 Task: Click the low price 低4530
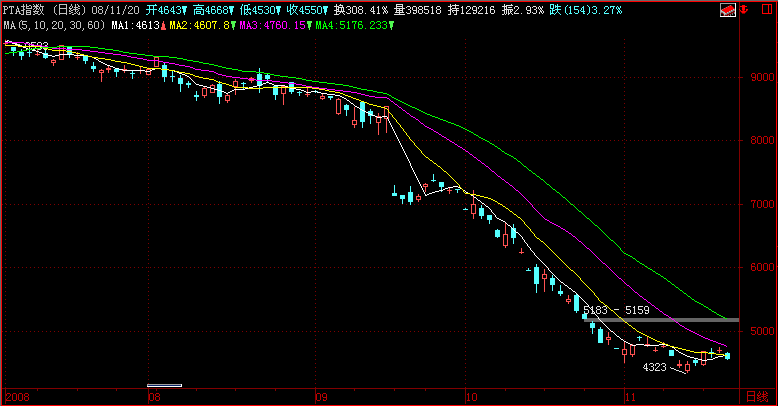(x=260, y=10)
